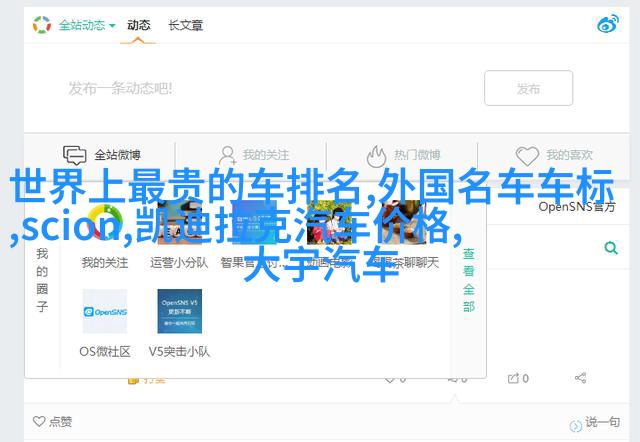Viewport: 640px width, 442px height.
Task: Select the 我的喜欢 tab
Action: 554,155
